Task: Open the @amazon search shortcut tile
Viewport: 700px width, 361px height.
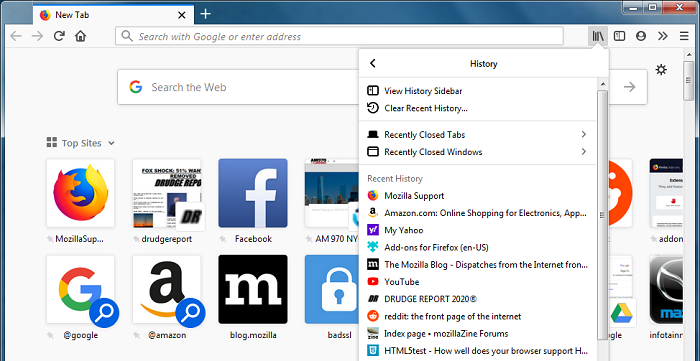Action: tap(167, 290)
